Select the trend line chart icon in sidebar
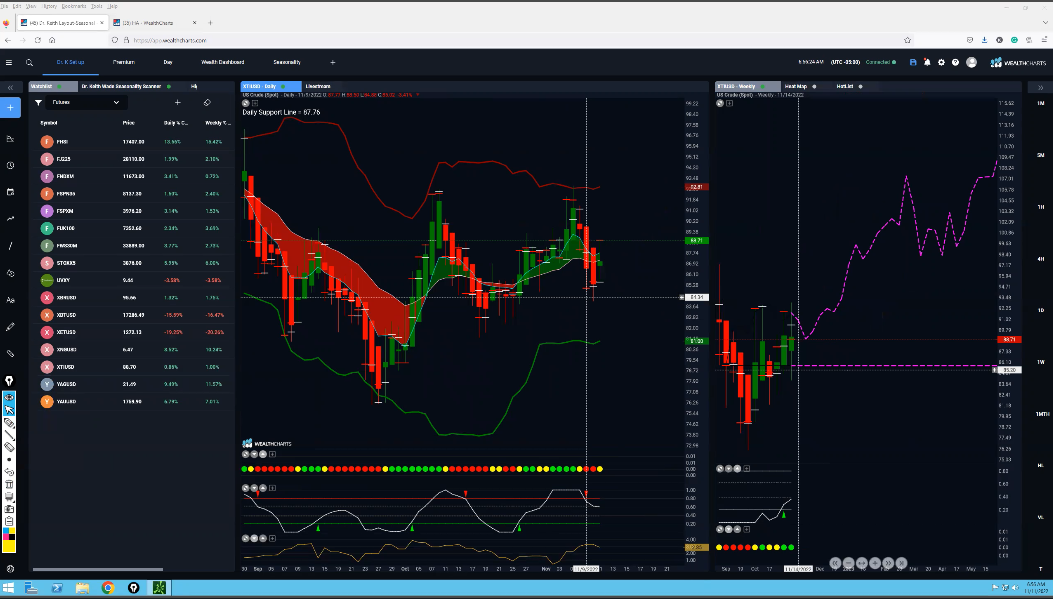This screenshot has height=599, width=1053. (10, 219)
